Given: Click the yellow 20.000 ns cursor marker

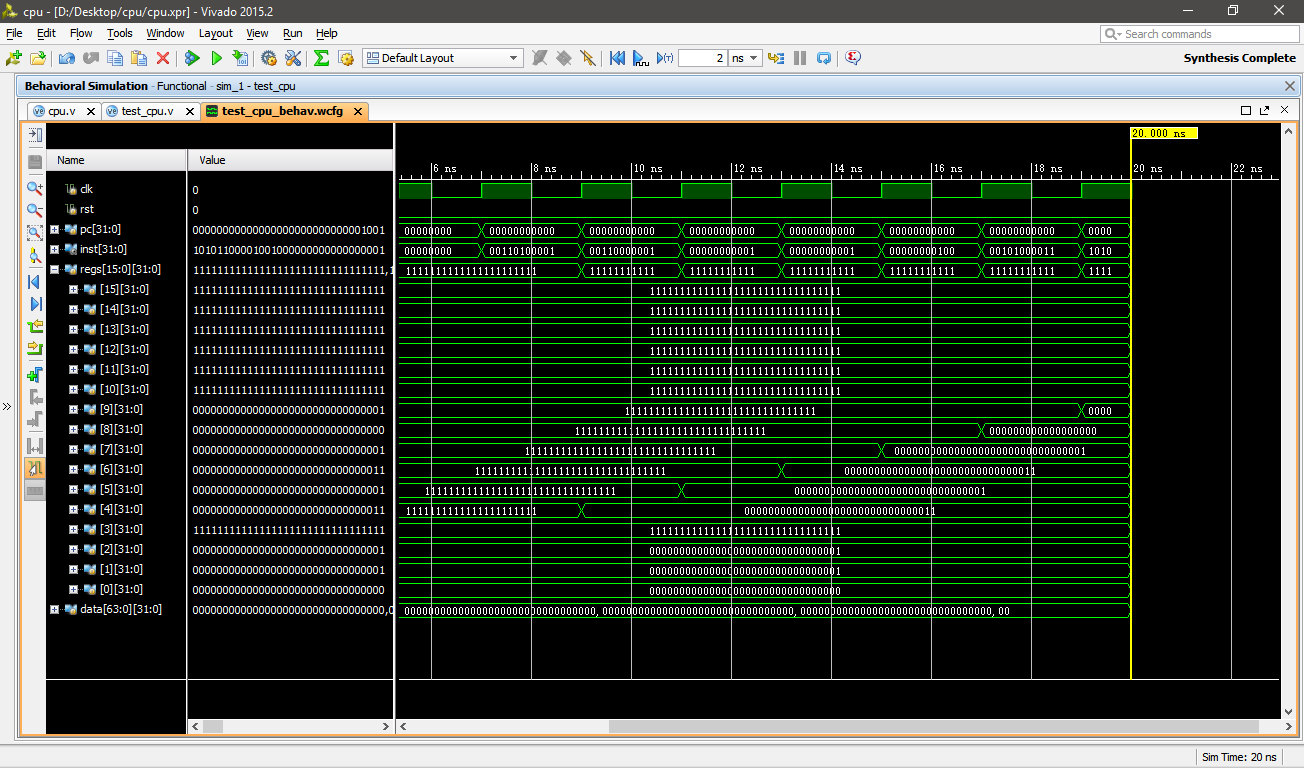Looking at the screenshot, I should click(1164, 133).
